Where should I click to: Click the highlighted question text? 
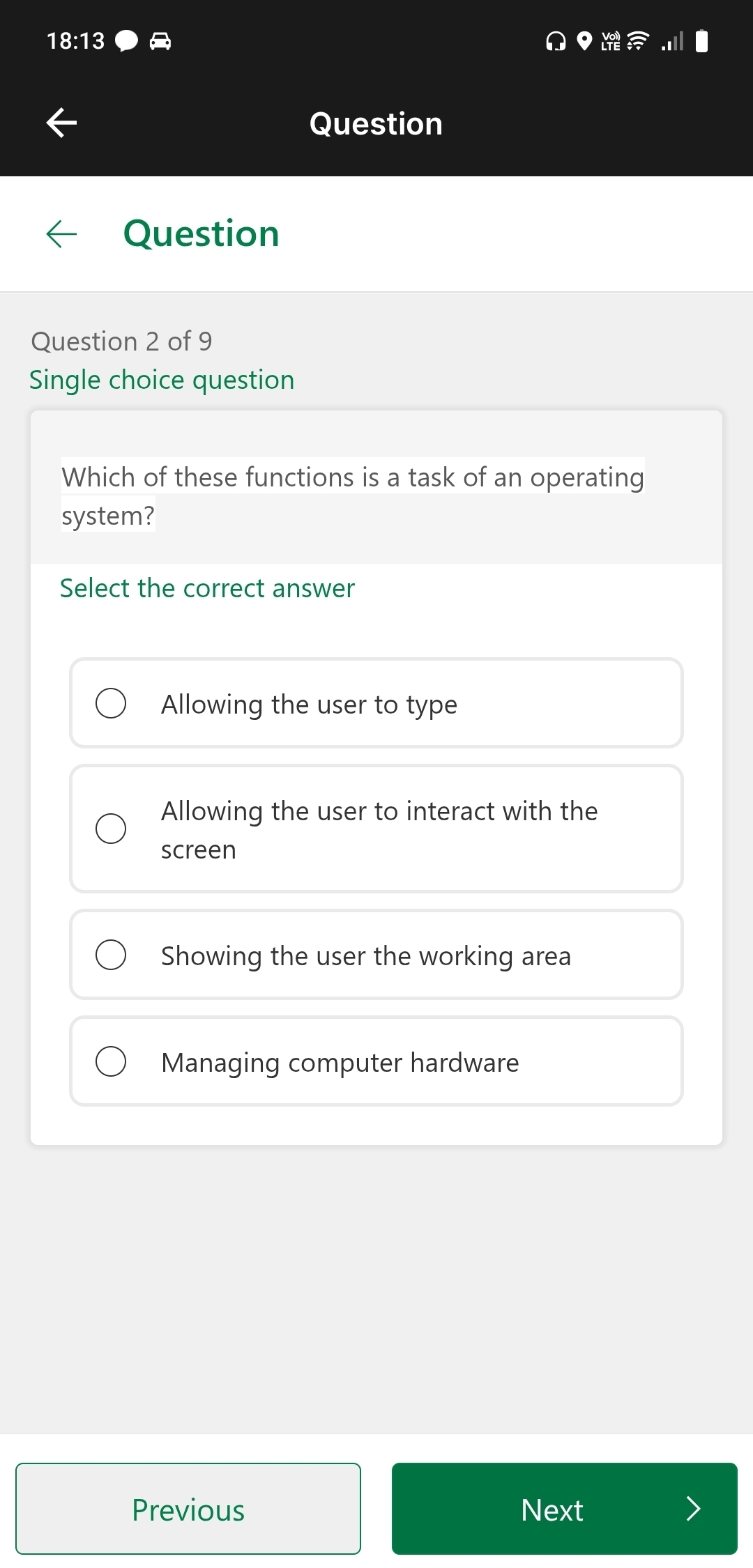tap(352, 496)
